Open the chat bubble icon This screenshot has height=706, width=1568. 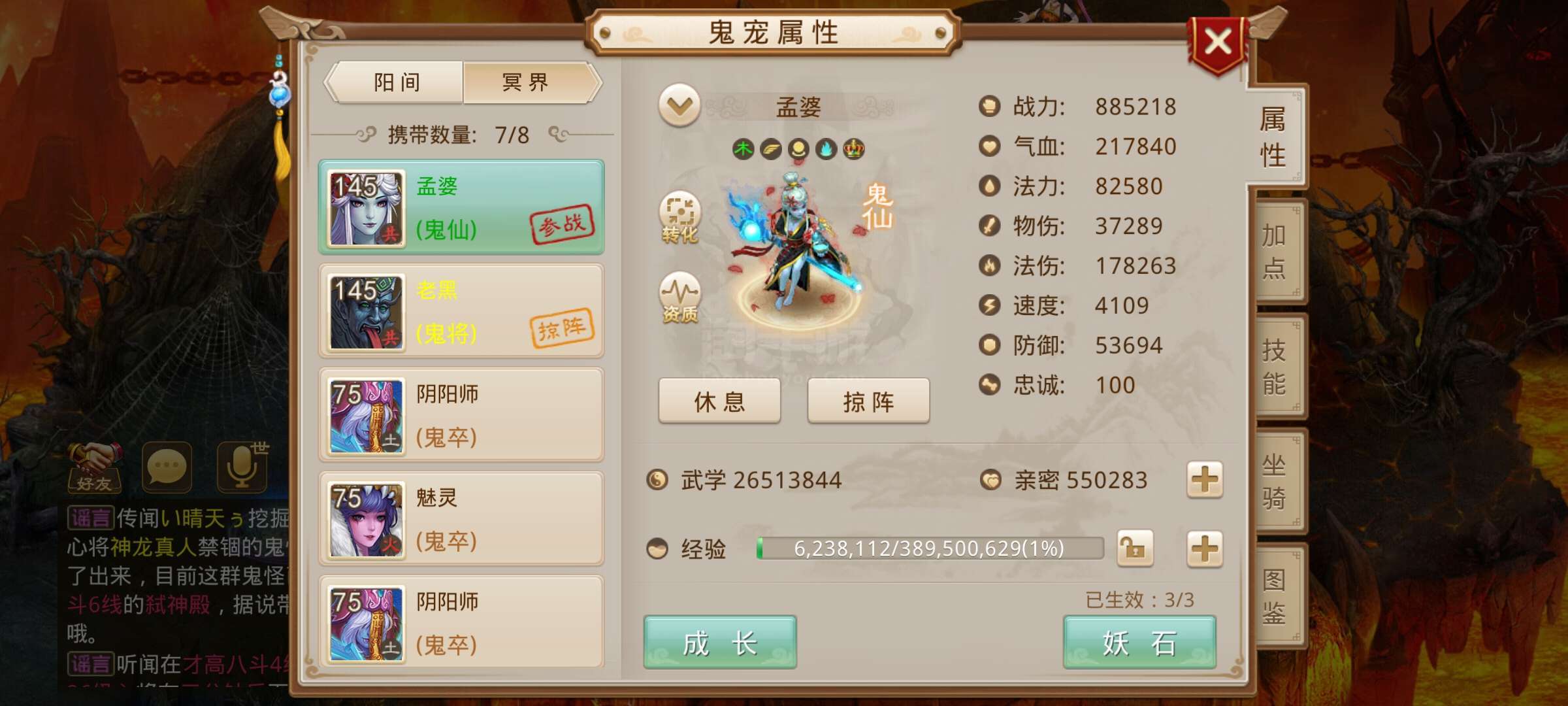click(167, 467)
